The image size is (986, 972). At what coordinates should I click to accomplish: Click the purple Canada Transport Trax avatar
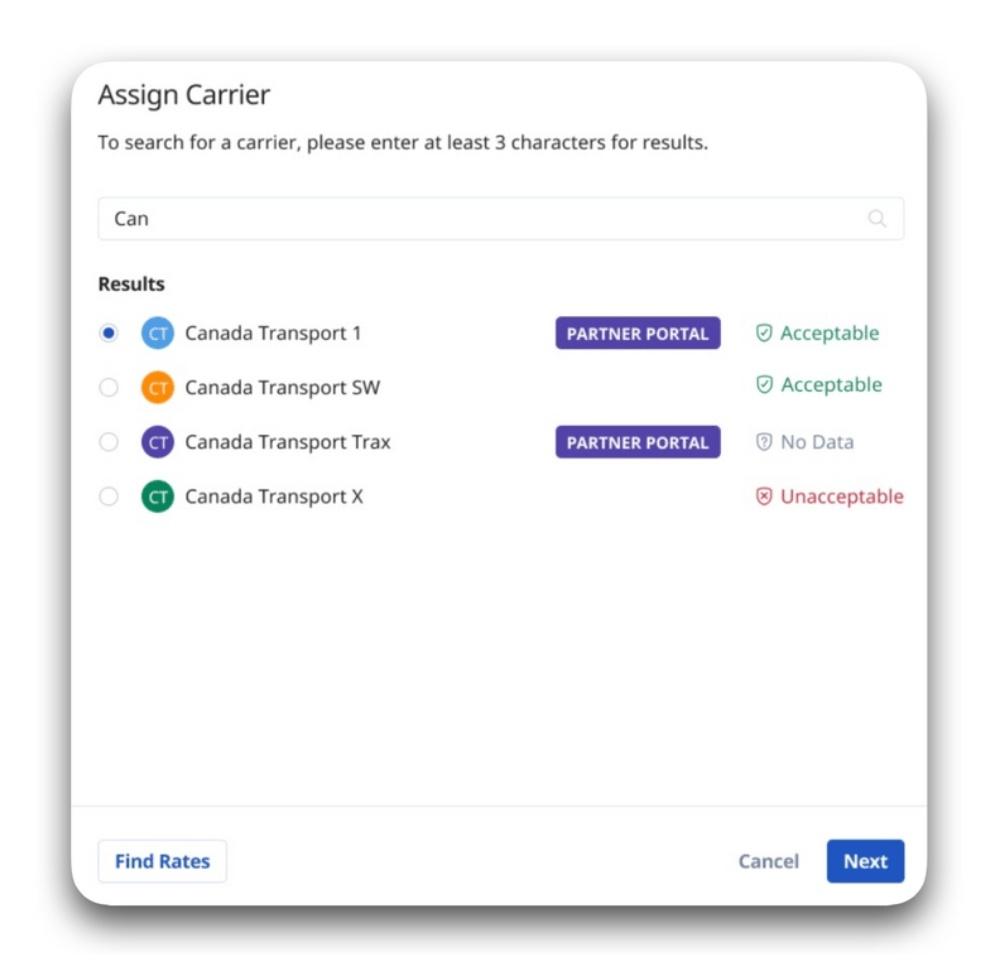pyautogui.click(x=158, y=442)
